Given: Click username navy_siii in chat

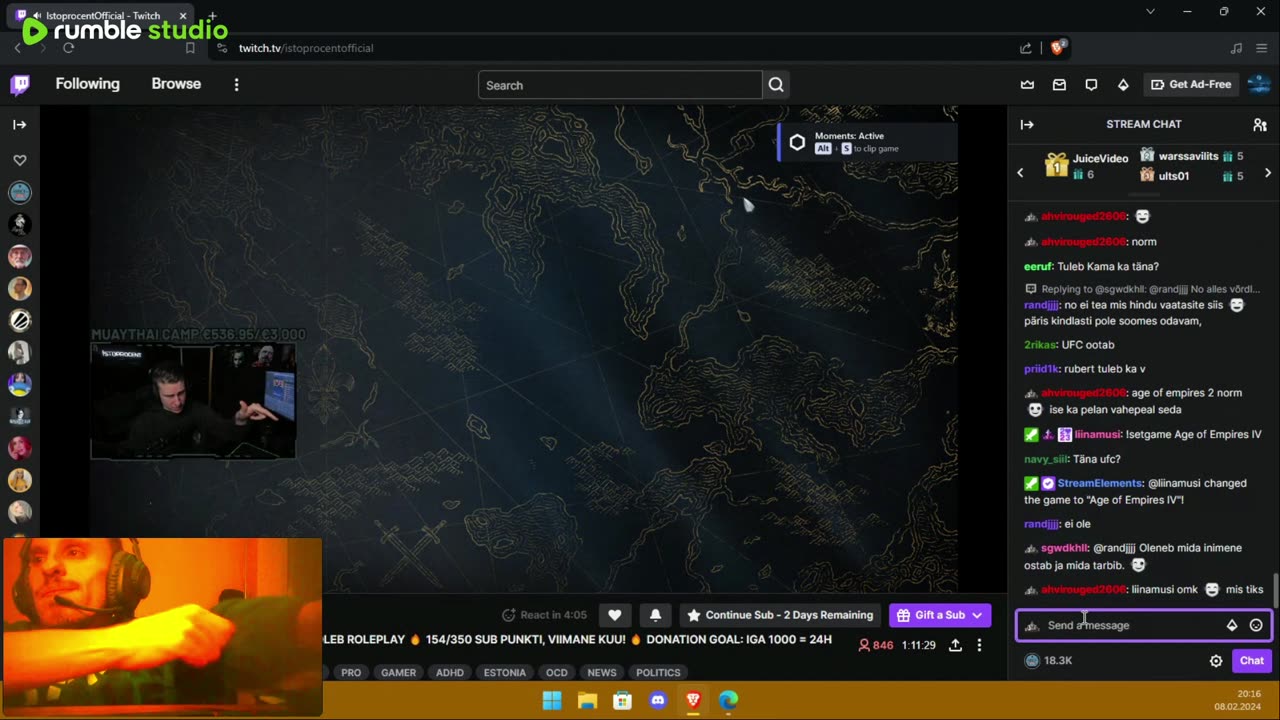Looking at the screenshot, I should point(1046,459).
